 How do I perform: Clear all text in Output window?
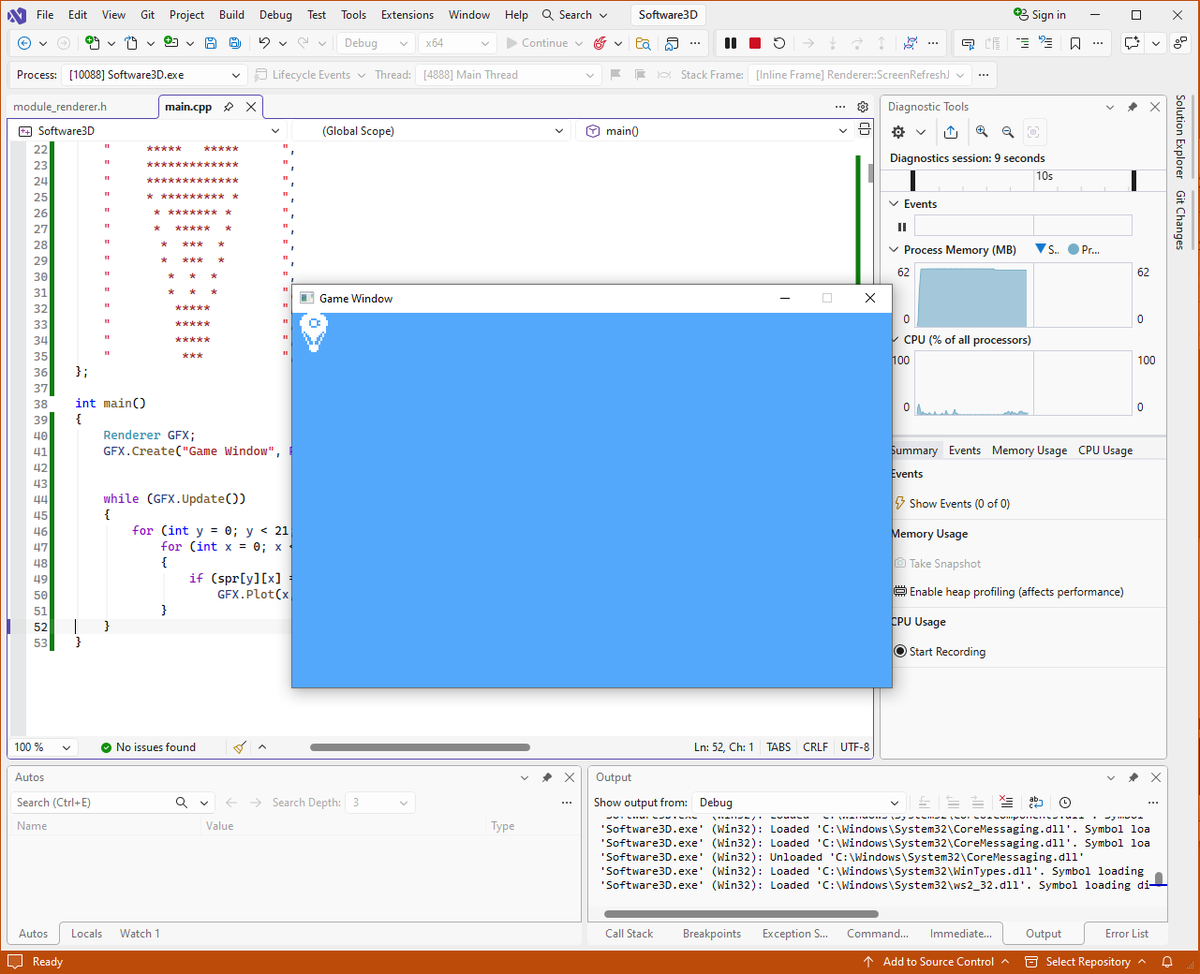1006,802
